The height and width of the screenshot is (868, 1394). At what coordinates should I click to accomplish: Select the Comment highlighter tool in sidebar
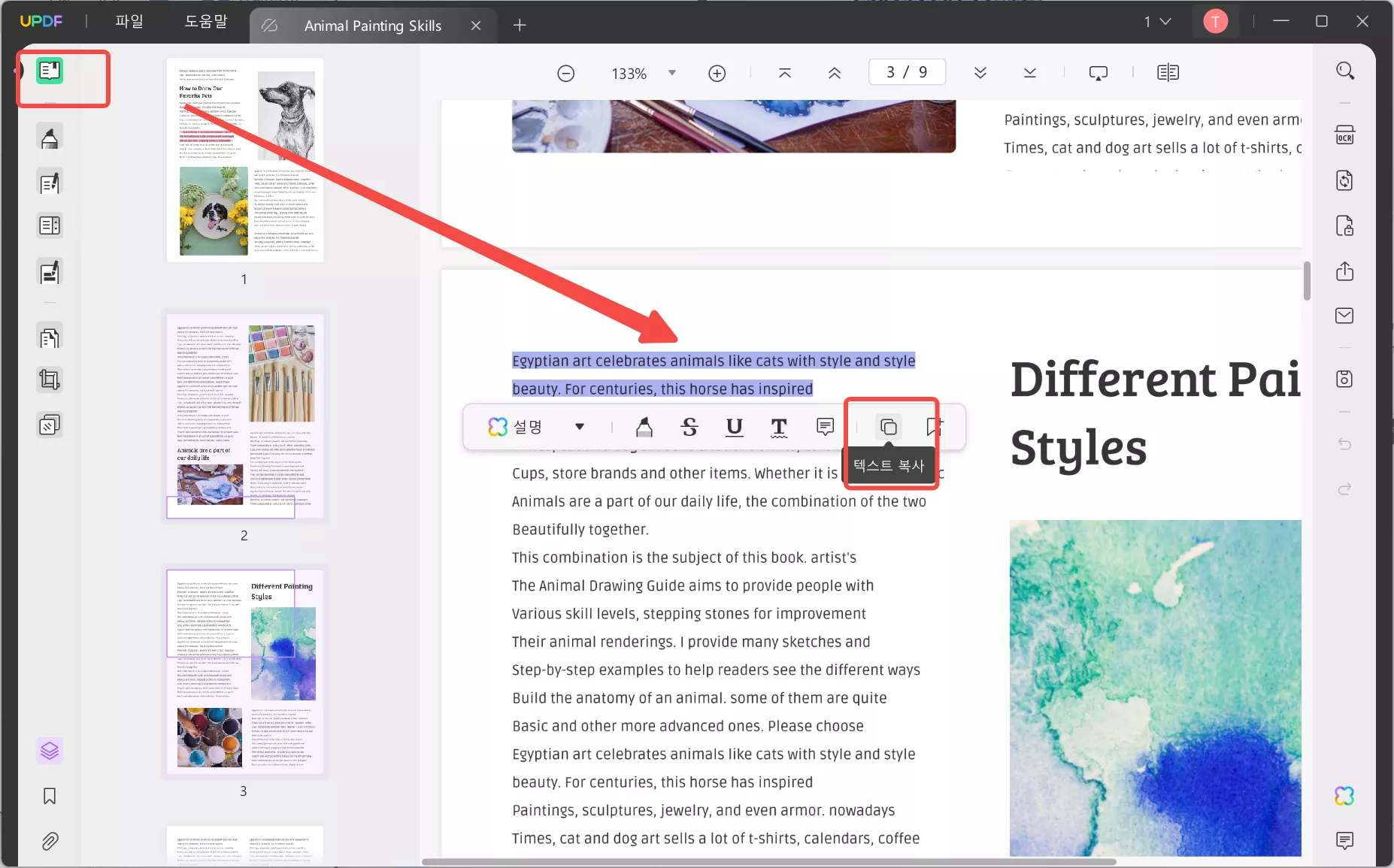50,138
